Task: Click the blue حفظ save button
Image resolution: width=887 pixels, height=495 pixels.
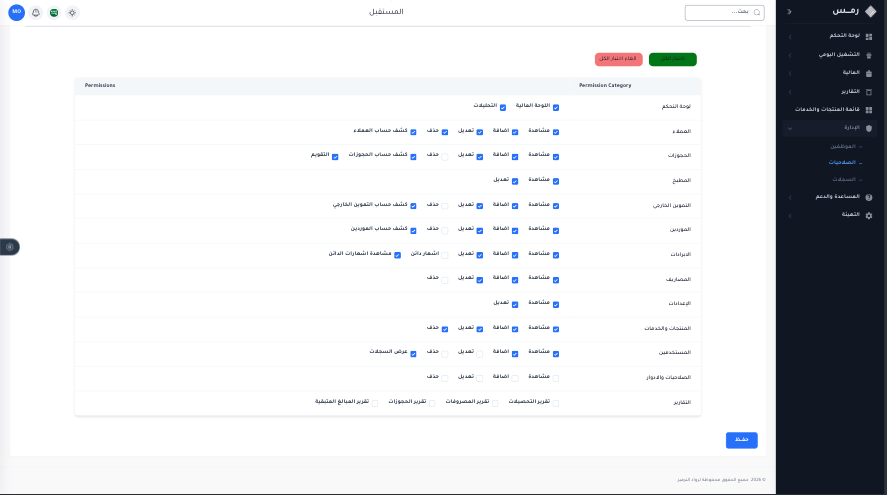Action: [x=742, y=440]
